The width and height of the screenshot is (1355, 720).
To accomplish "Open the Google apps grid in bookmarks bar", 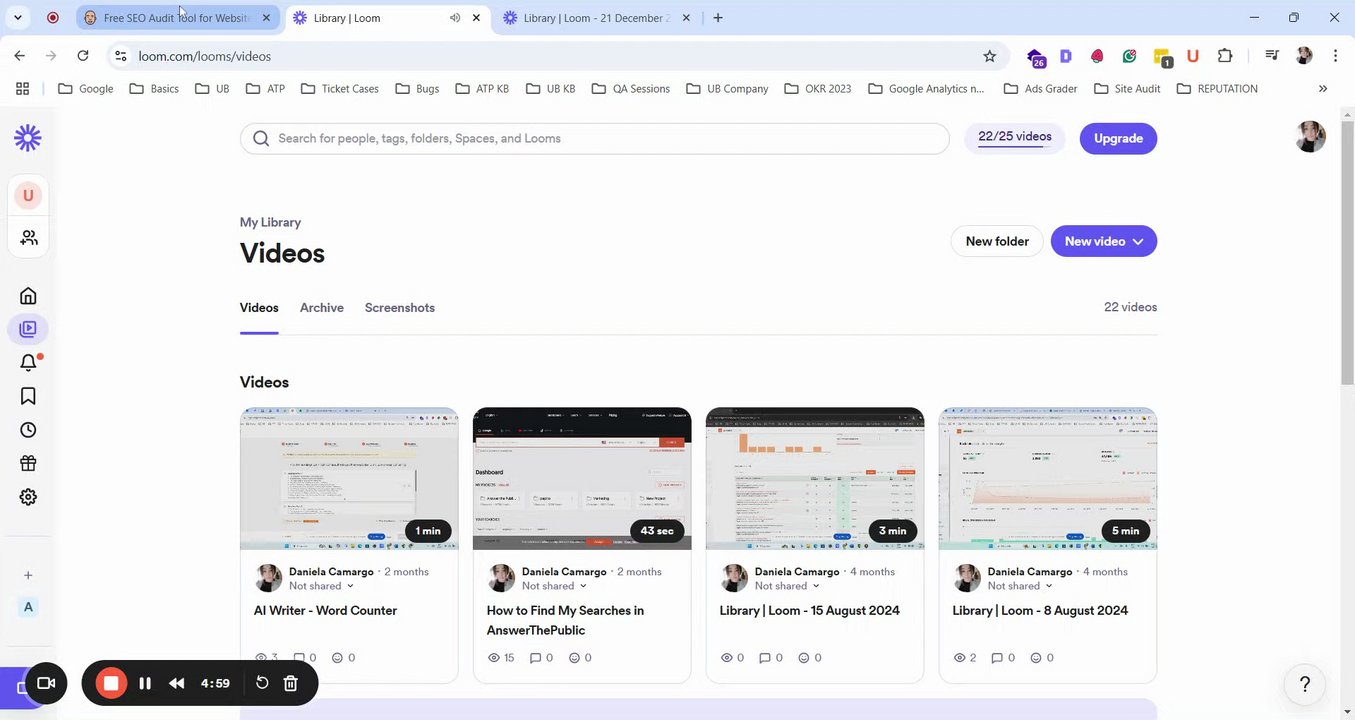I will [x=23, y=88].
